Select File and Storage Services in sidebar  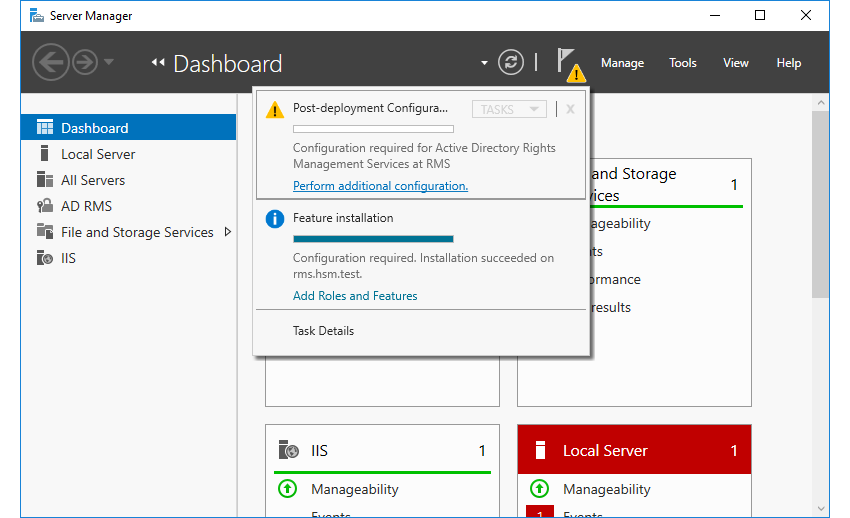(x=128, y=232)
